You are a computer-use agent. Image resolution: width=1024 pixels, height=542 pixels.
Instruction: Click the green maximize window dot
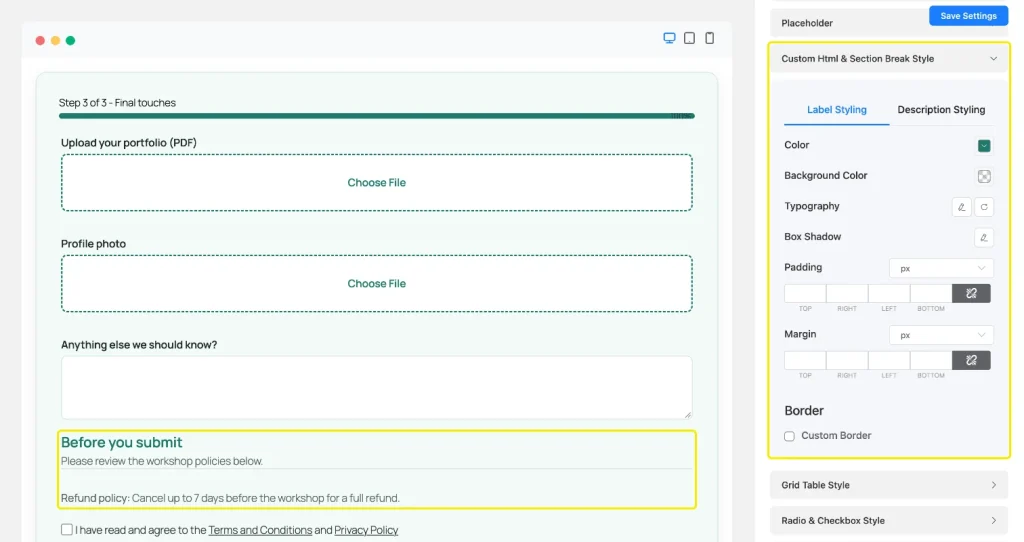click(x=71, y=40)
